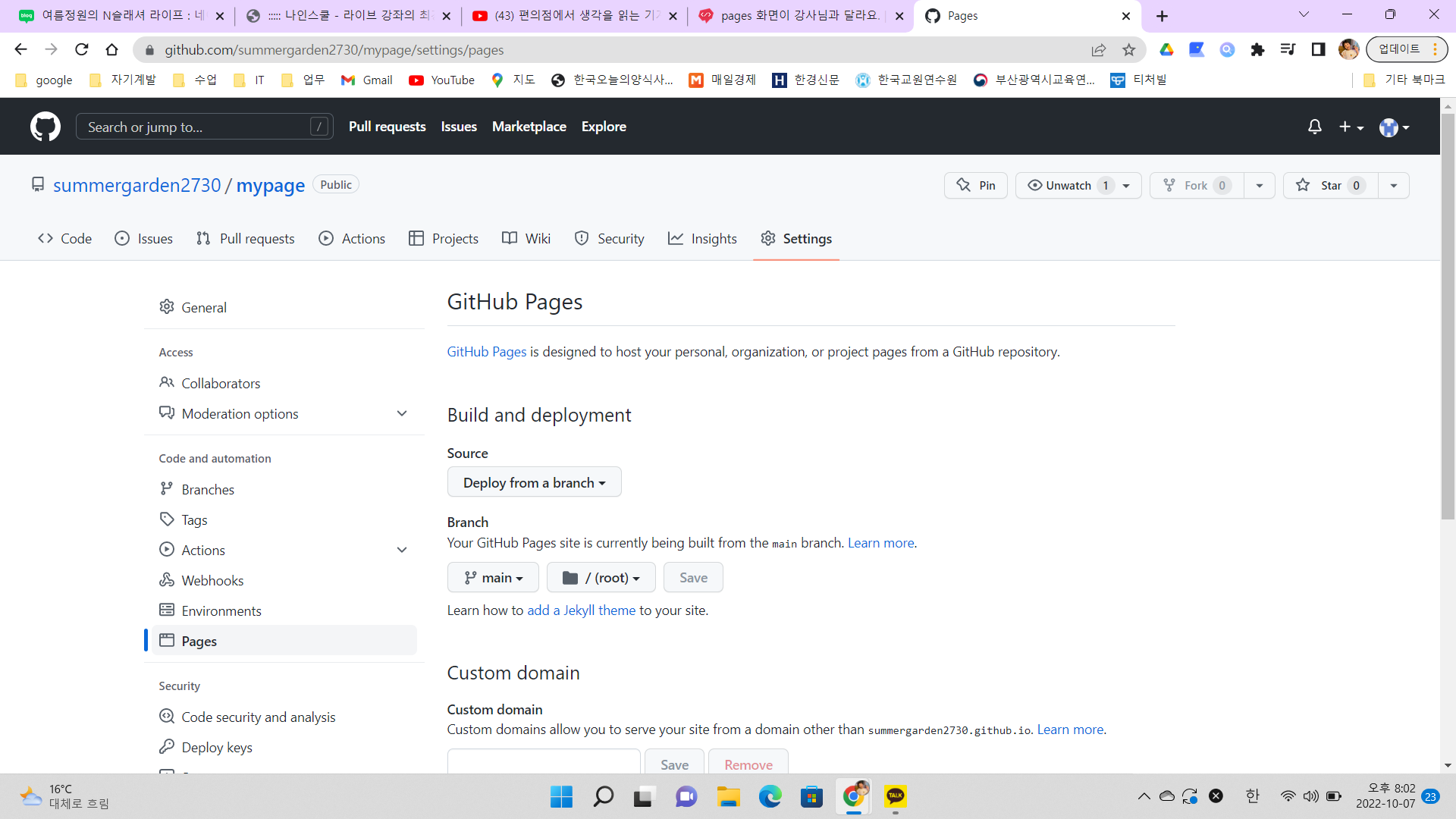Click Marketplace in the top navigation

pyautogui.click(x=529, y=127)
